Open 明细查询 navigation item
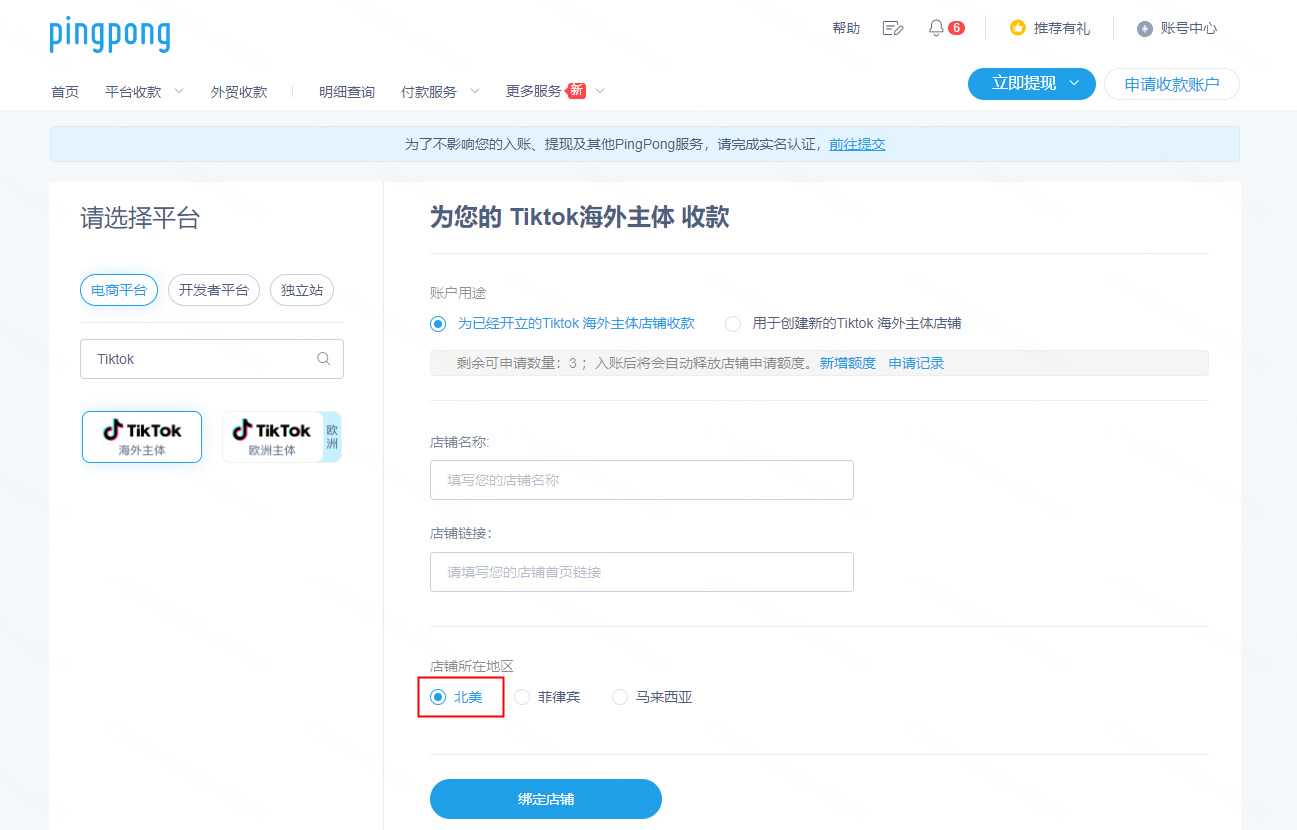Image resolution: width=1297 pixels, height=830 pixels. point(347,91)
